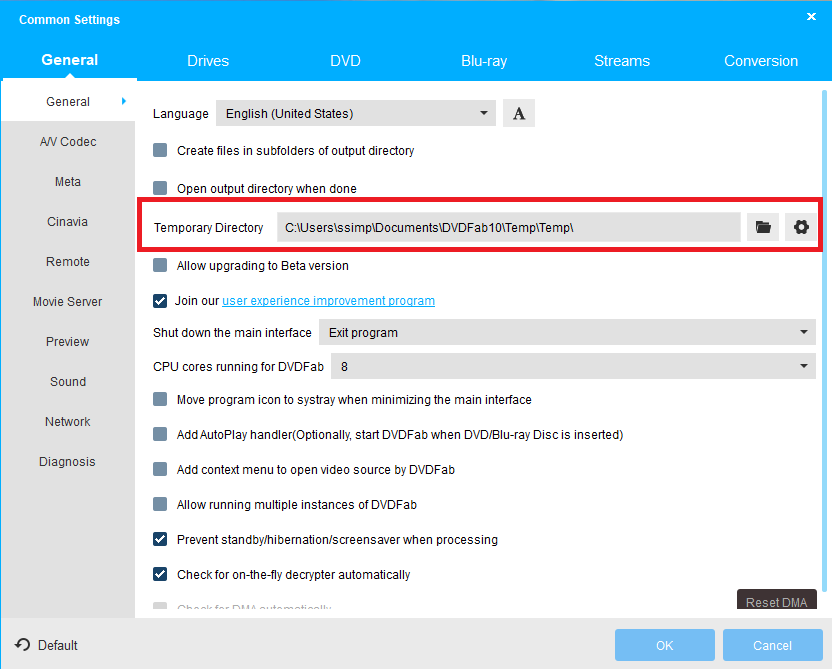Browse for Temporary Directory folder

762,227
